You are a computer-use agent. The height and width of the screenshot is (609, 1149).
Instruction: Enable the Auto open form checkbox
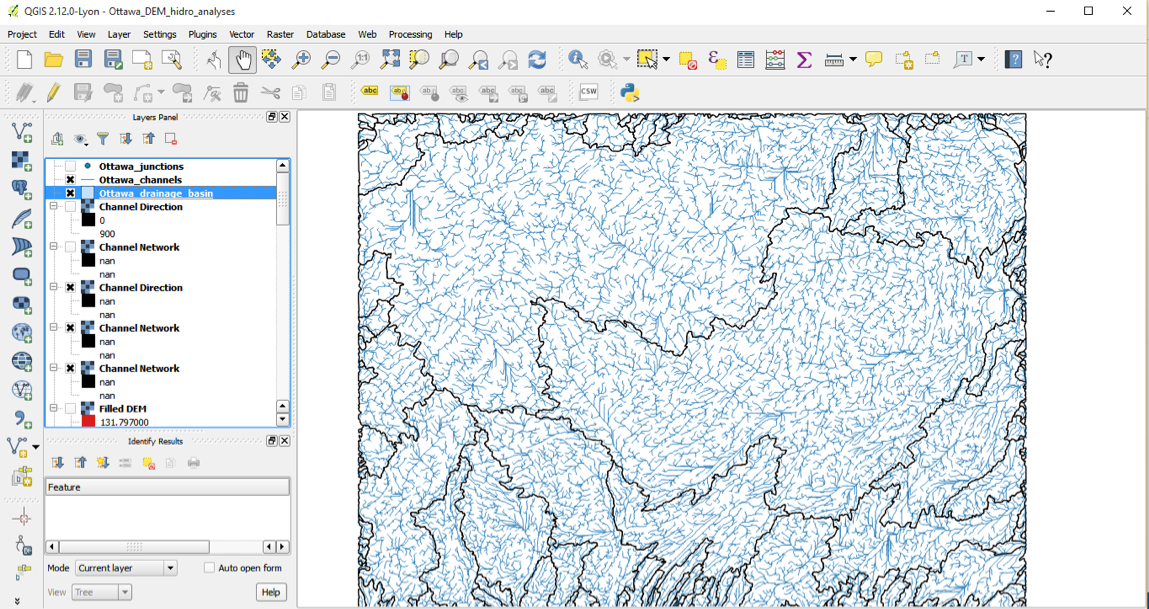tap(209, 568)
